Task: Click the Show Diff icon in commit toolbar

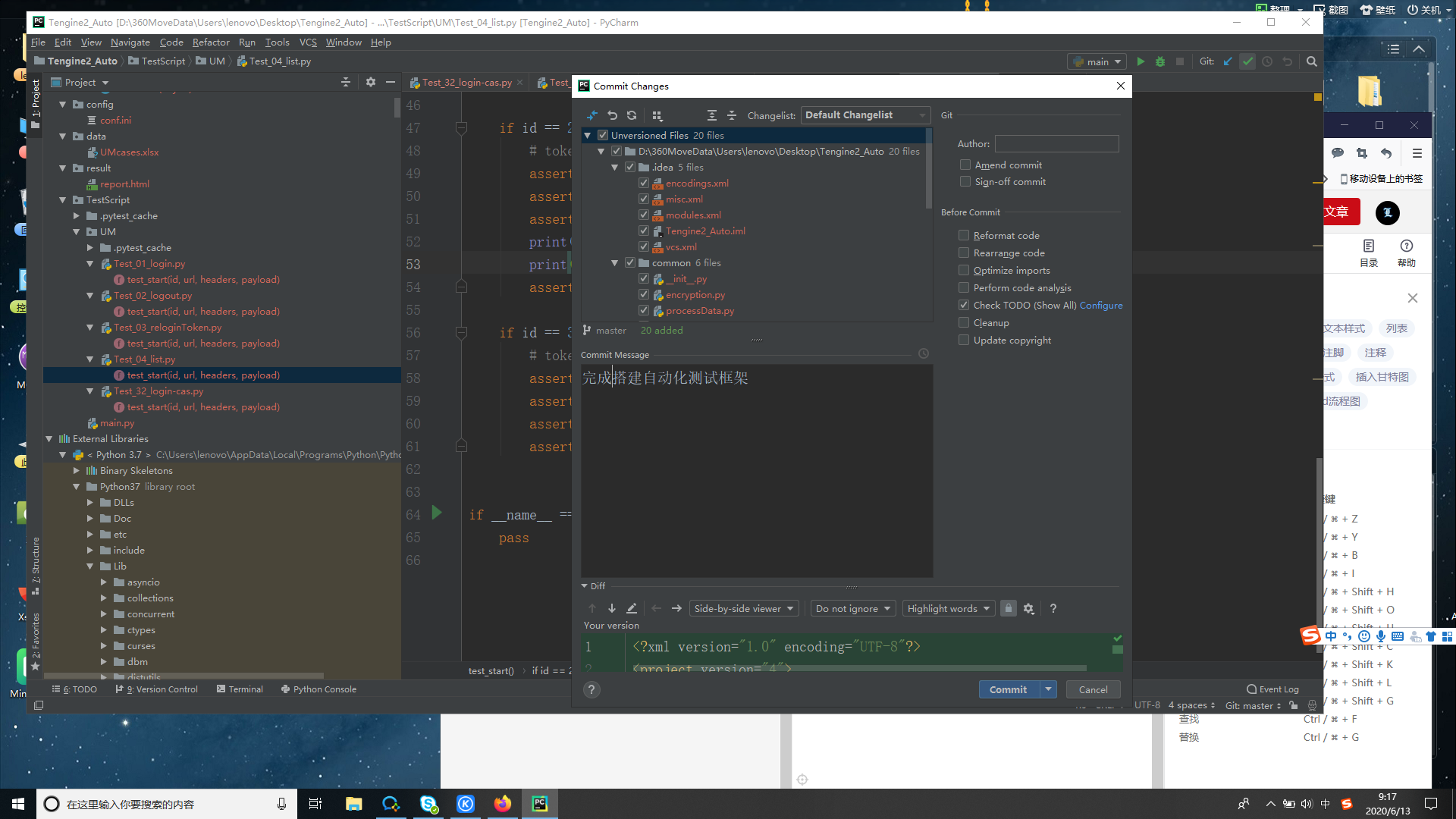Action: click(592, 115)
